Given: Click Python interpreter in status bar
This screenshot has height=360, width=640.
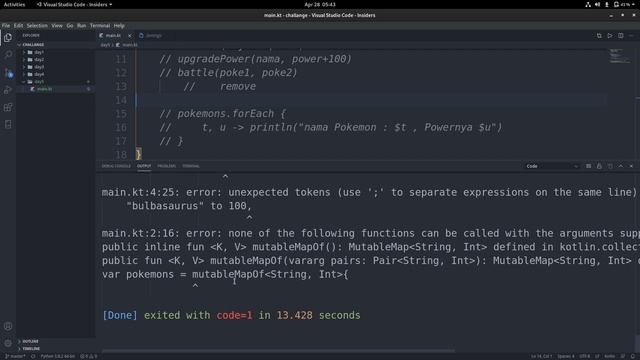Looking at the screenshot, I should click(x=58, y=356).
